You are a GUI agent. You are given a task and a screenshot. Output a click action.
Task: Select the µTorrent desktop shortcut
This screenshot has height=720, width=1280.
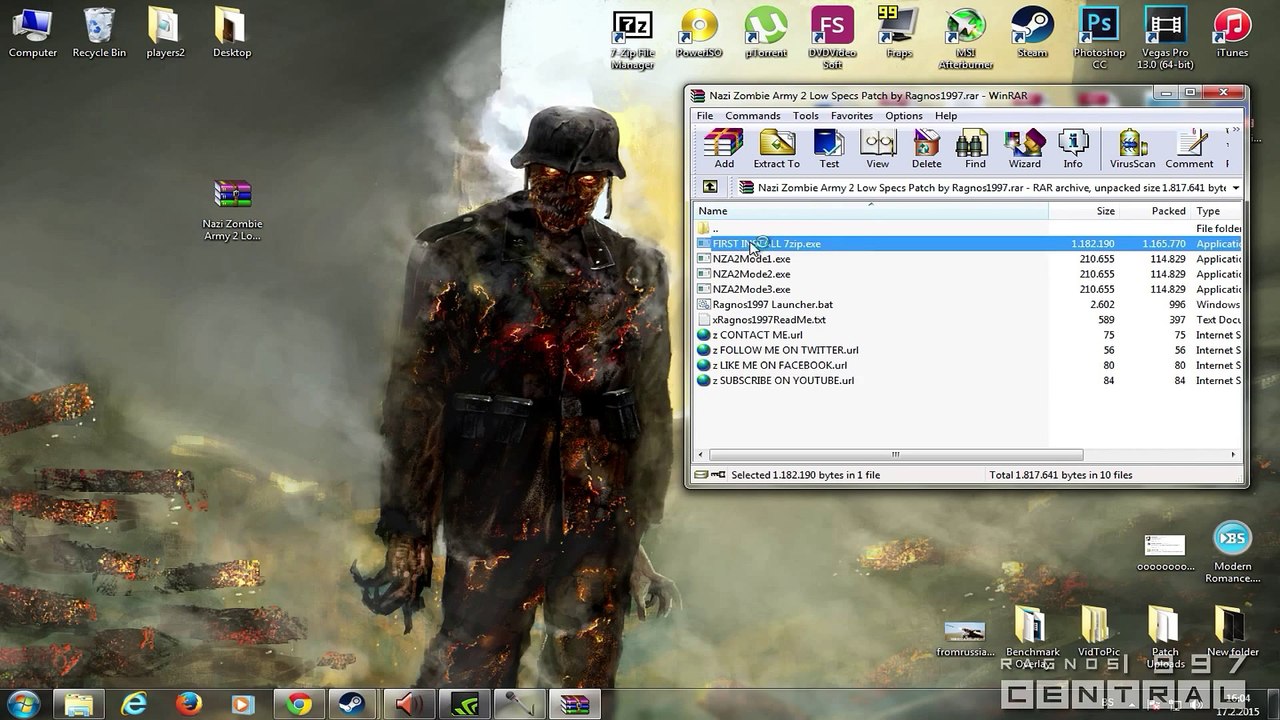766,33
